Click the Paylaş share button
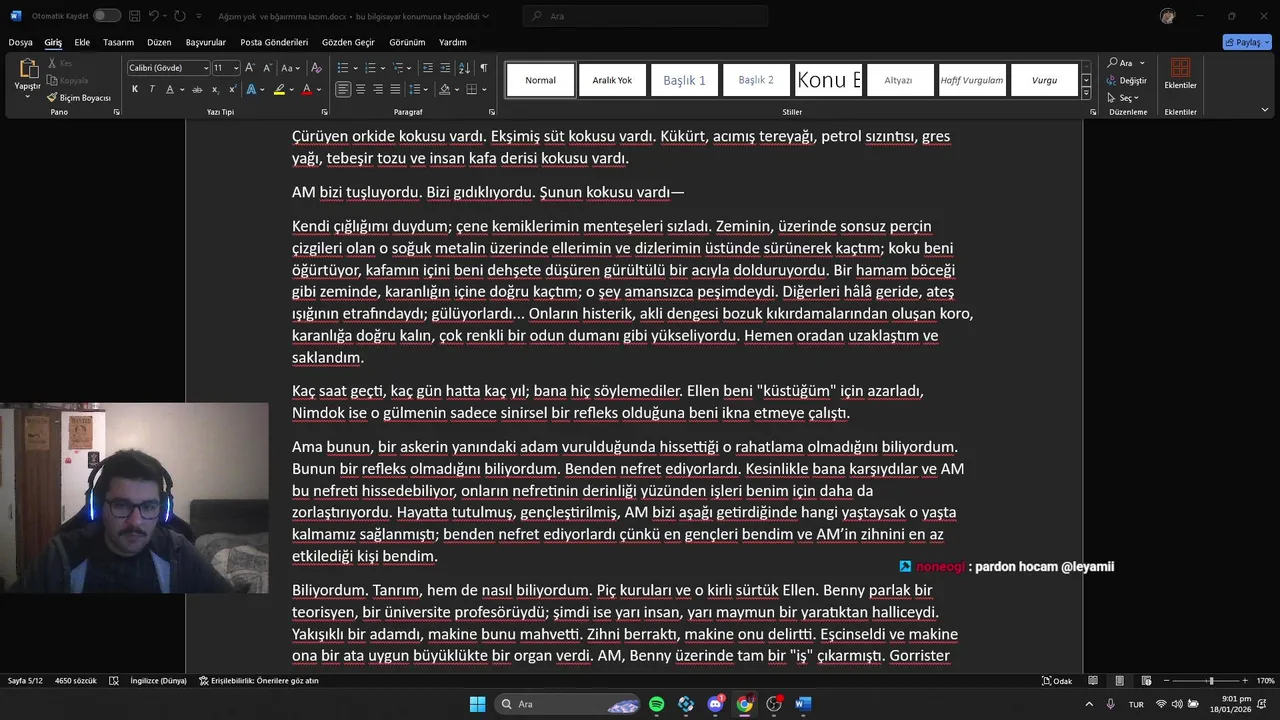 coord(1247,42)
